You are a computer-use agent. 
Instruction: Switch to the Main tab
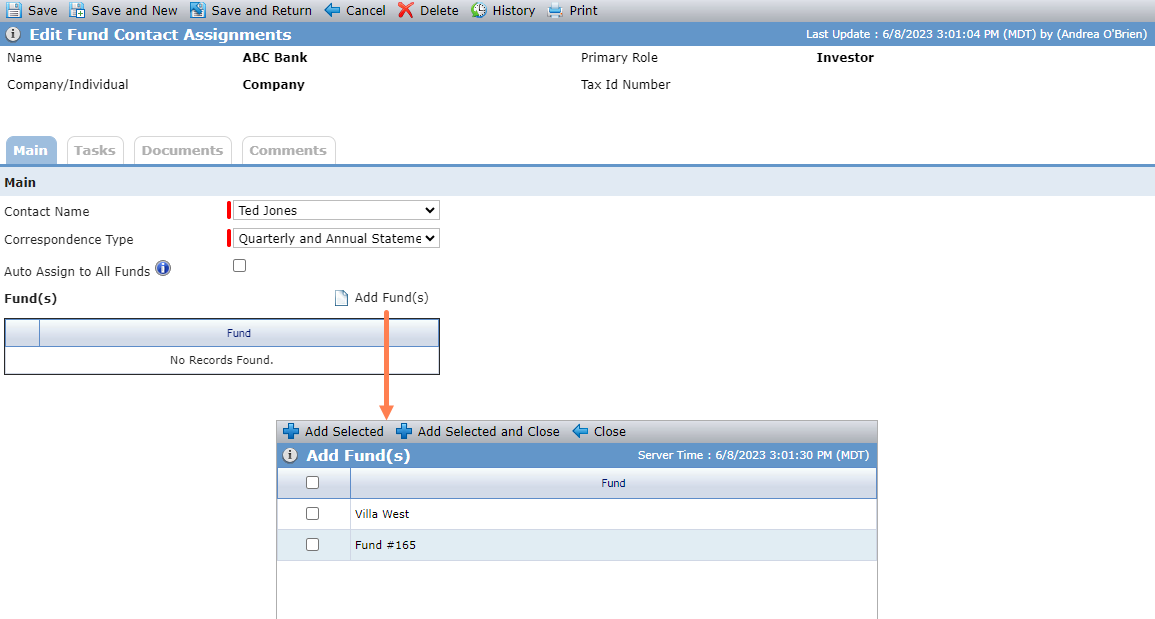[31, 150]
